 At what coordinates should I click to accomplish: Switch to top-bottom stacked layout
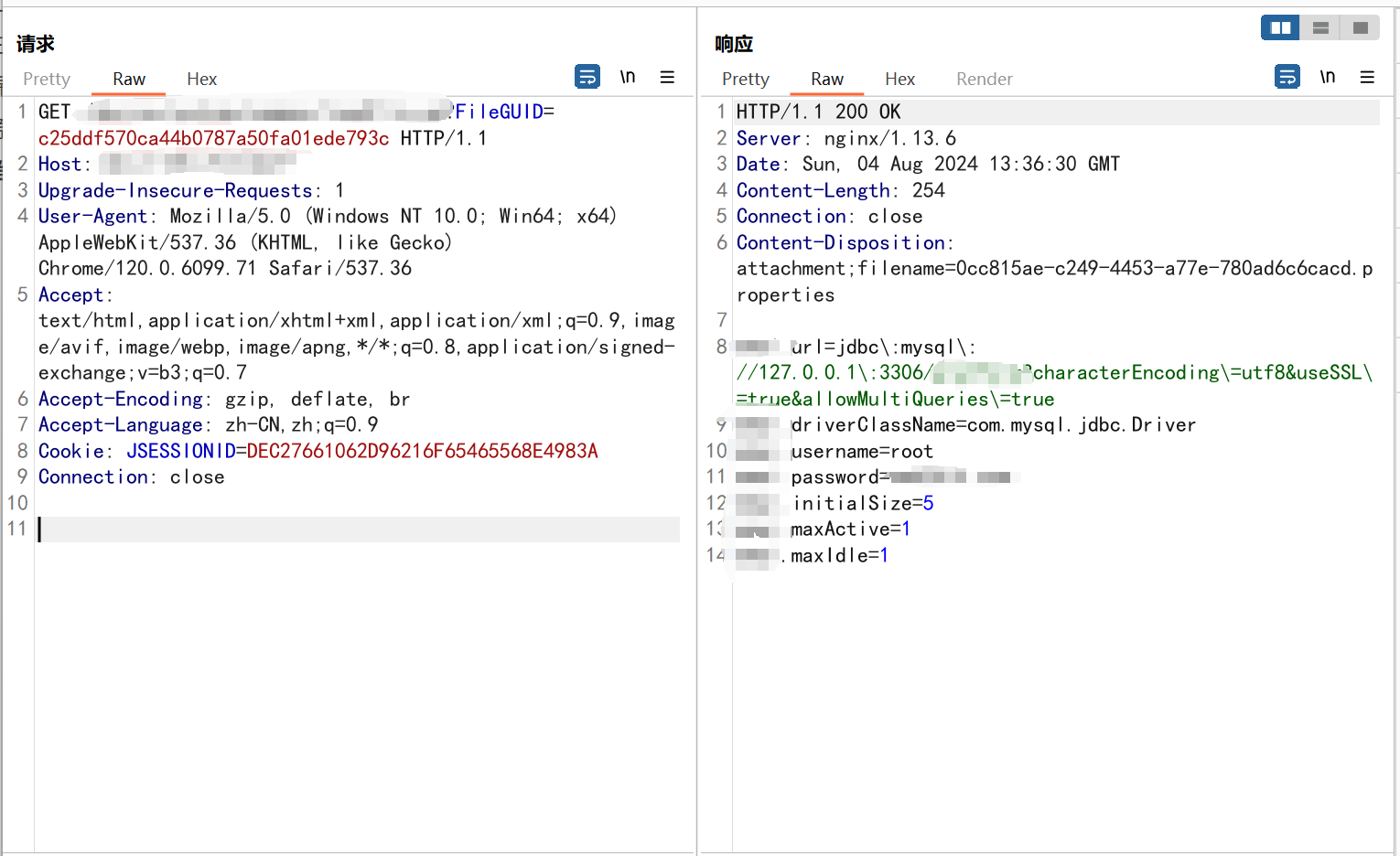point(1320,28)
